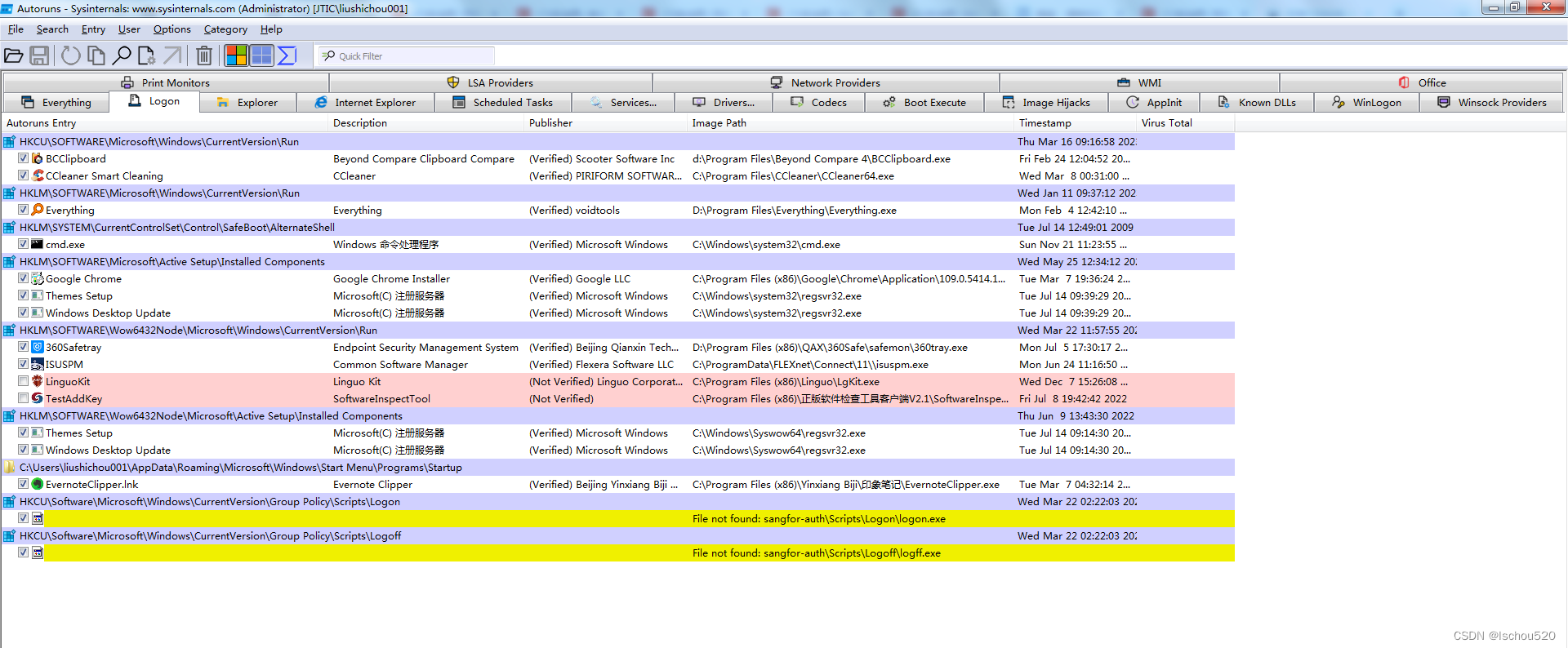Open the File menu

tap(16, 29)
